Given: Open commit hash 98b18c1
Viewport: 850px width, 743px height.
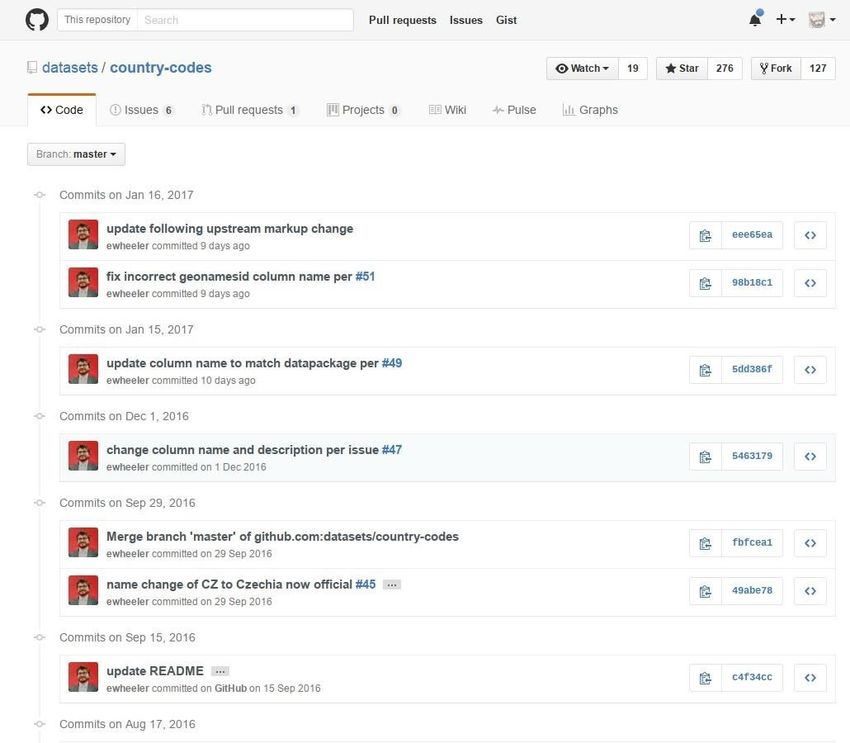Looking at the screenshot, I should pyautogui.click(x=752, y=283).
